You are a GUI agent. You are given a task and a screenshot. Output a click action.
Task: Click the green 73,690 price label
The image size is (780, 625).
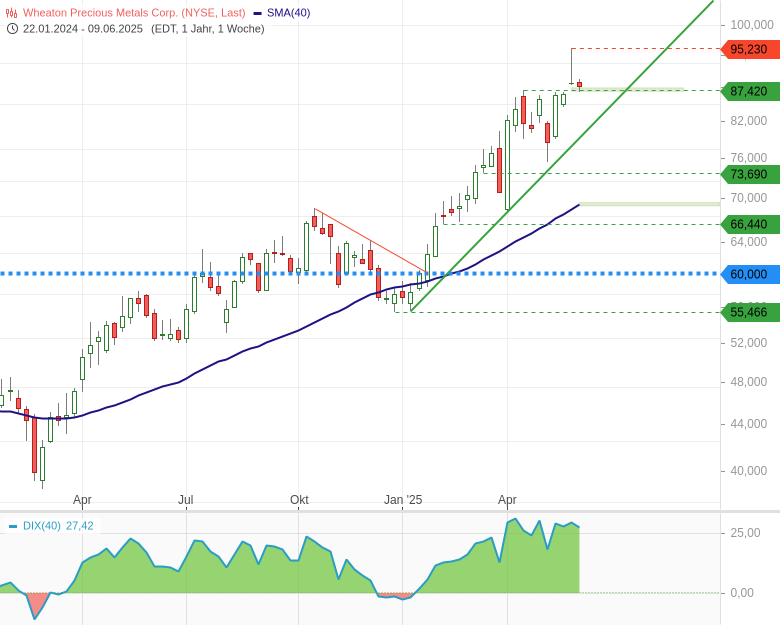751,174
